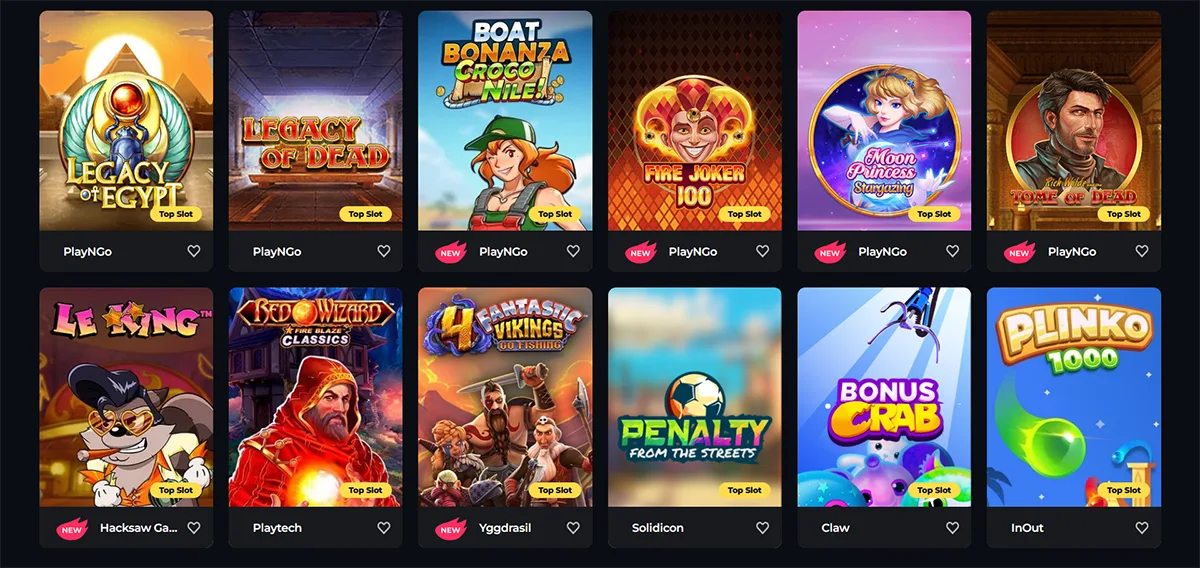Heart the Claw Bonus Crab game

[952, 528]
